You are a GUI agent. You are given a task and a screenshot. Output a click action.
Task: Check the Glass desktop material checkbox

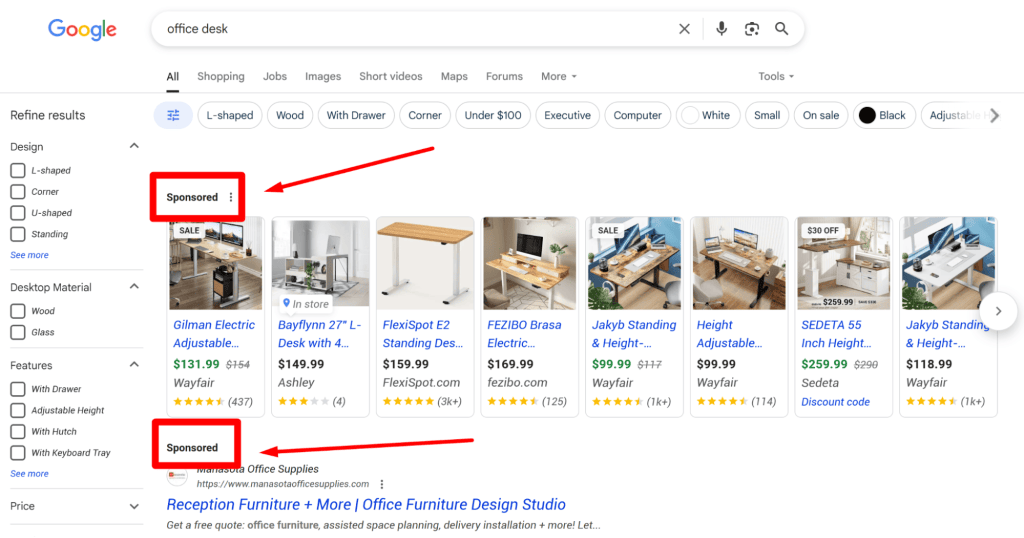click(18, 332)
